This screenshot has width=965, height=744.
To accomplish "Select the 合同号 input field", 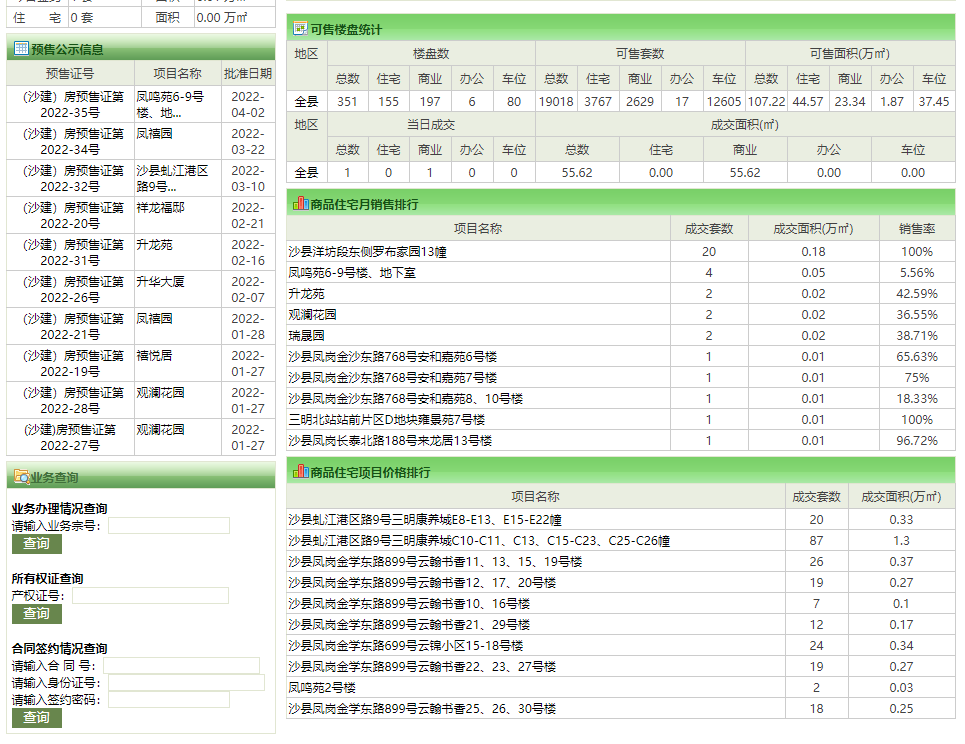I will pyautogui.click(x=181, y=665).
